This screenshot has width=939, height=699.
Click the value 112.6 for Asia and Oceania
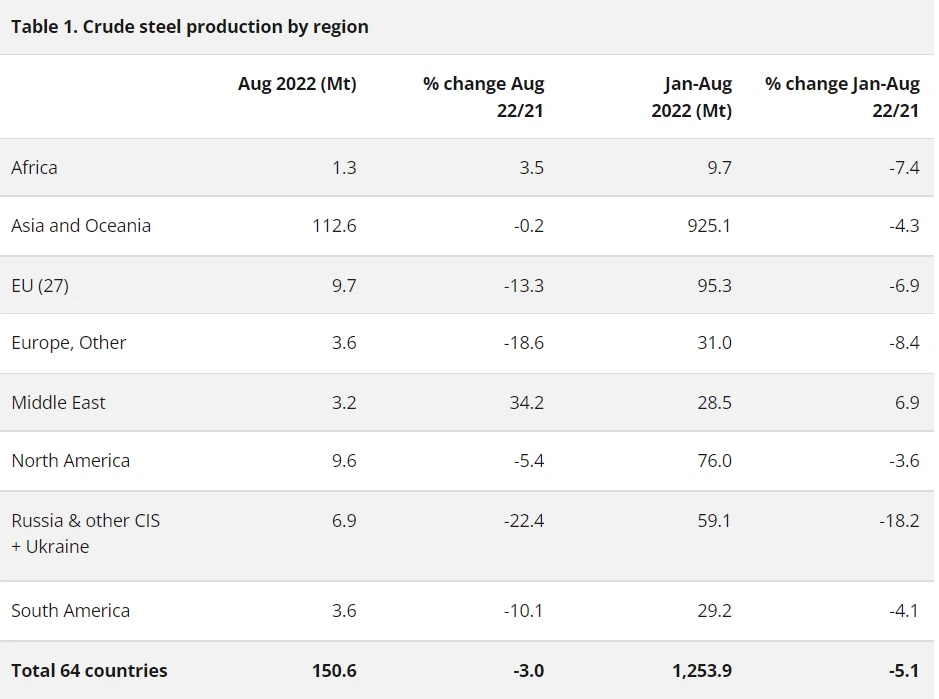click(x=334, y=226)
